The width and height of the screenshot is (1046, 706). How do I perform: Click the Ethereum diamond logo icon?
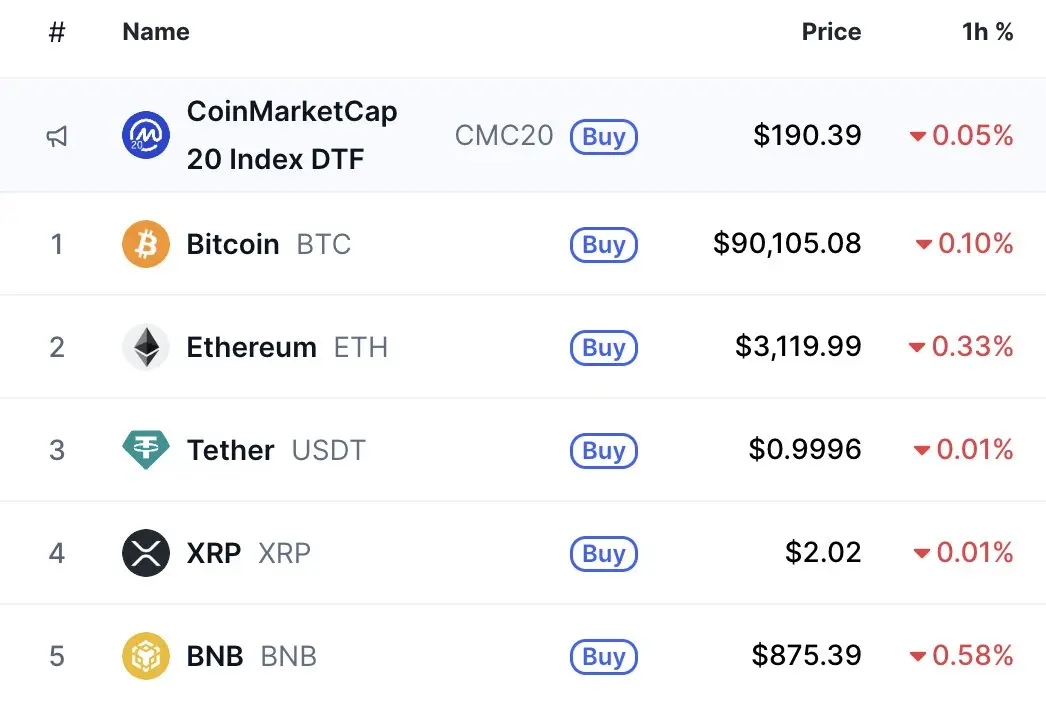pyautogui.click(x=146, y=347)
